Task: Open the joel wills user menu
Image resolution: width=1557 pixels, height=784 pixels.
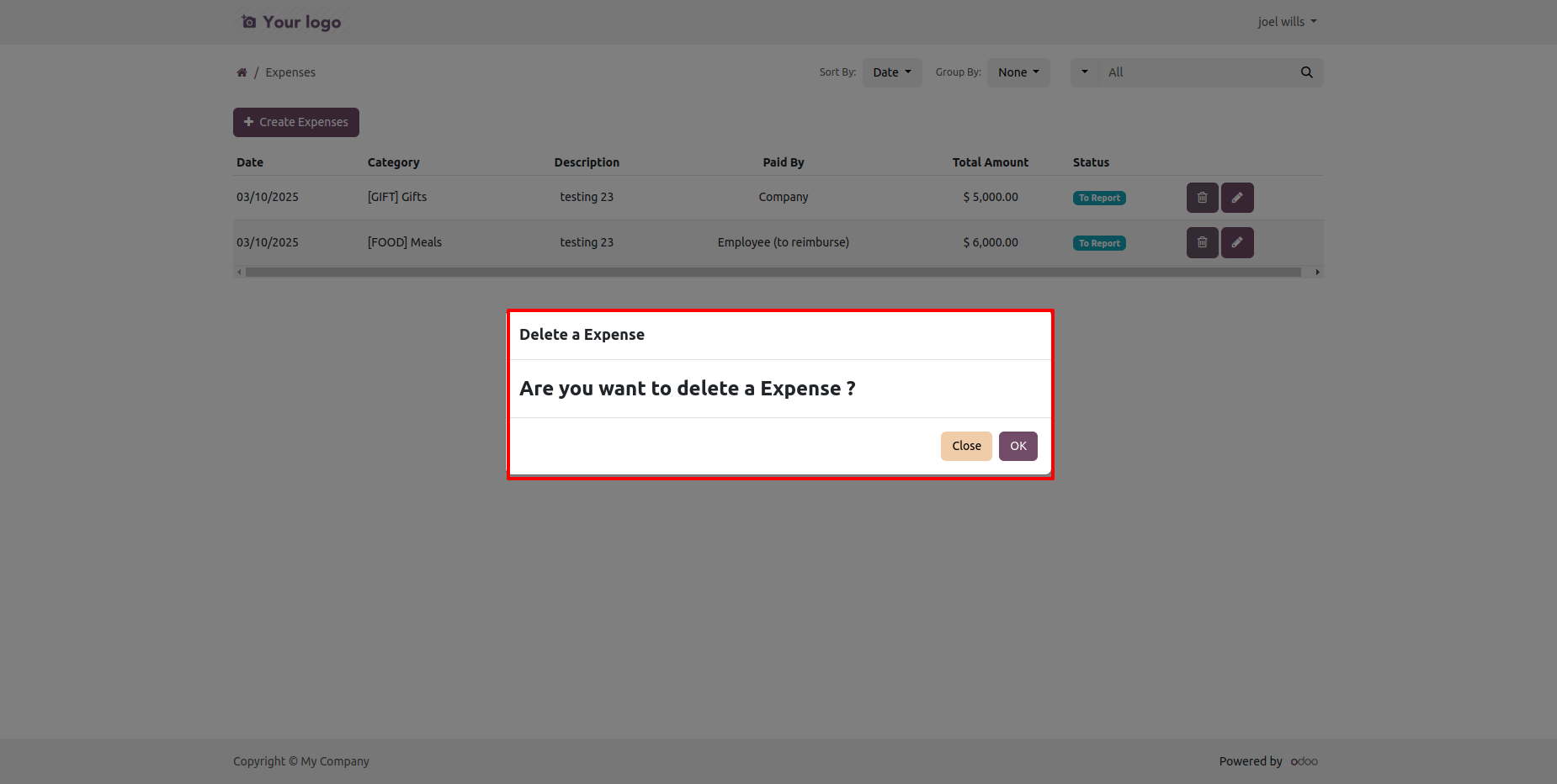Action: point(1286,22)
